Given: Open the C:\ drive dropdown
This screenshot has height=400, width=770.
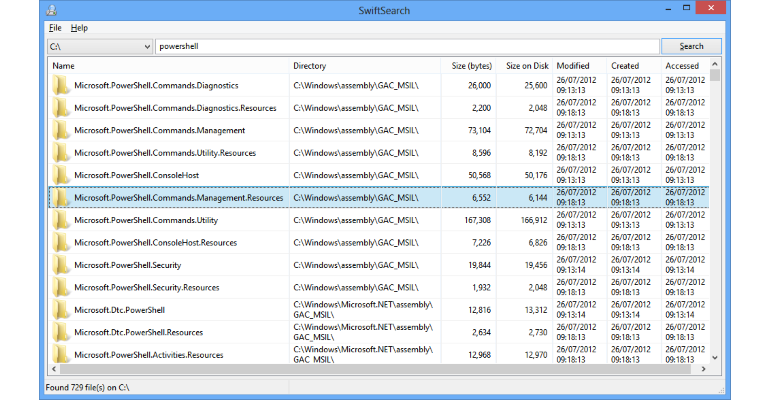Looking at the screenshot, I should tap(100, 47).
